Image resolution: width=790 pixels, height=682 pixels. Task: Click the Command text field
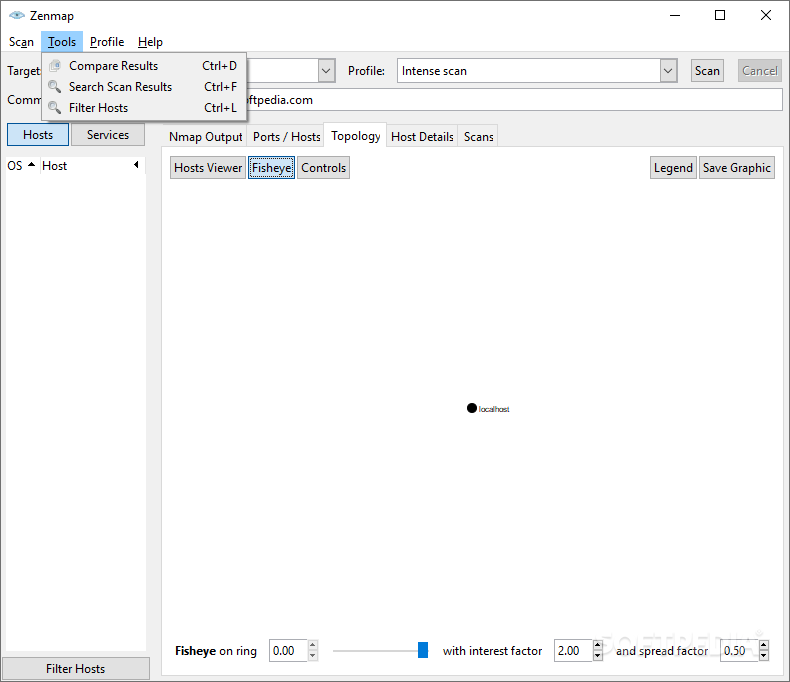pyautogui.click(x=514, y=100)
